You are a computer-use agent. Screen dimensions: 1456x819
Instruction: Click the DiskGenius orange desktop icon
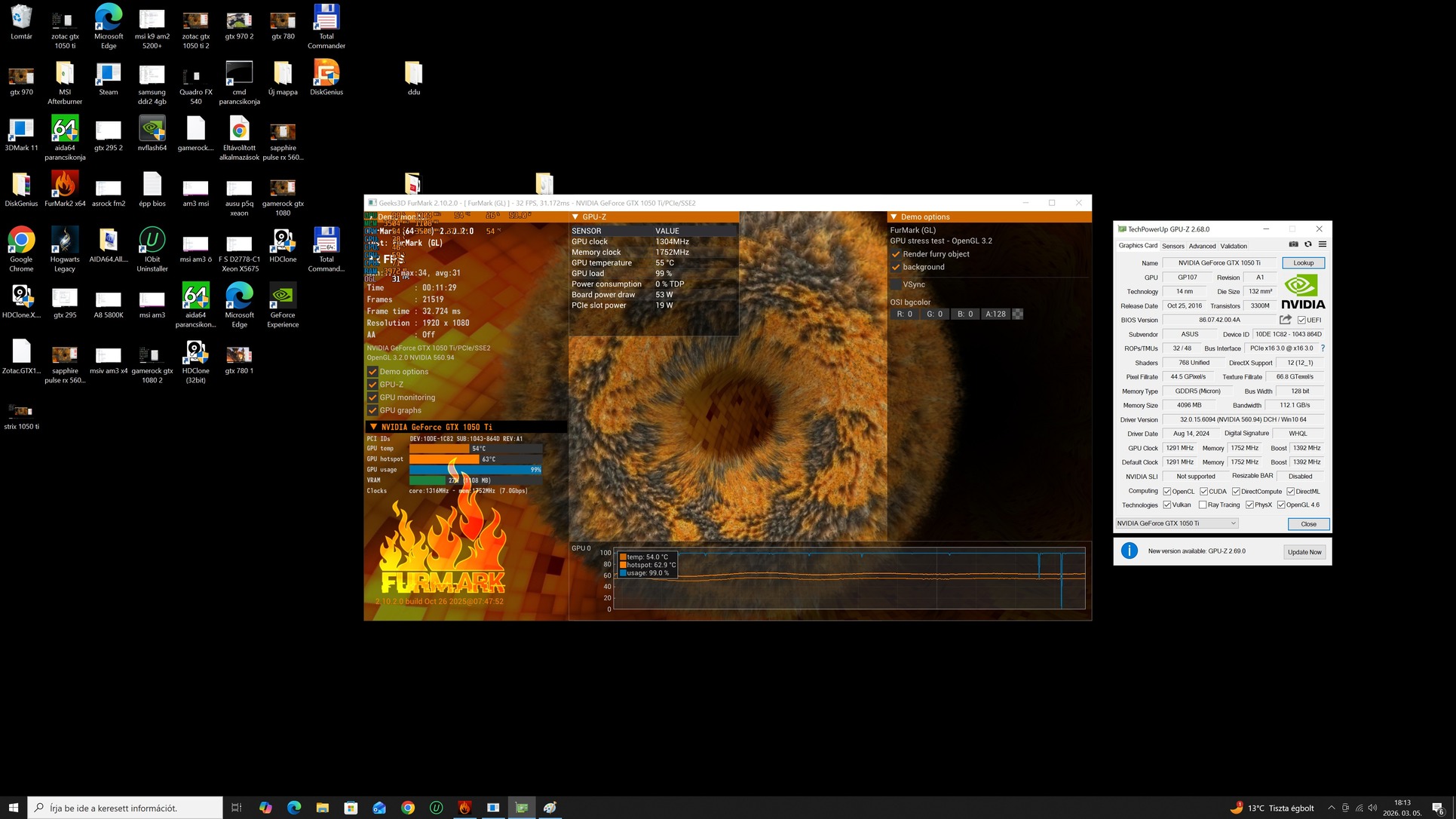[x=326, y=73]
